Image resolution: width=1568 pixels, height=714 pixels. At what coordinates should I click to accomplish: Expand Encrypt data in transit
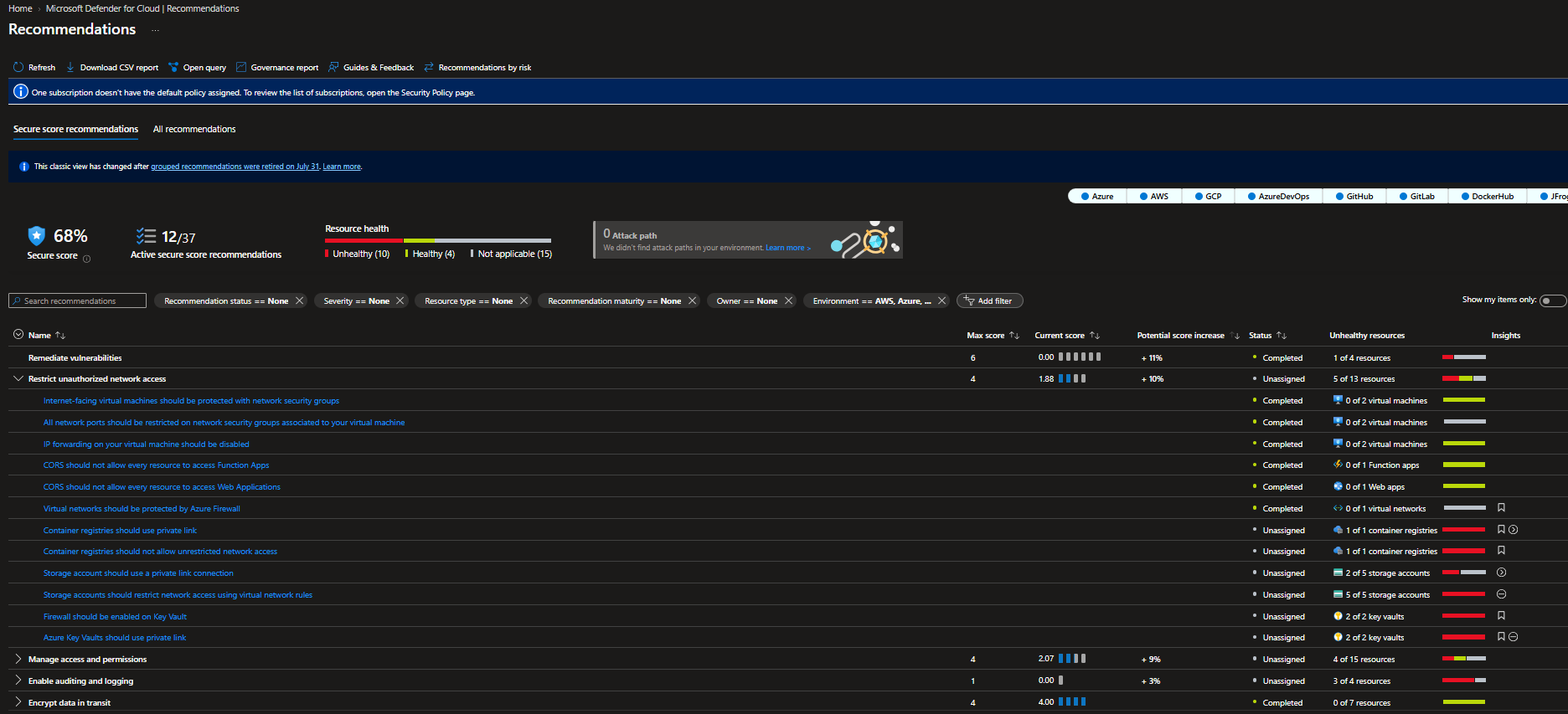[x=18, y=702]
